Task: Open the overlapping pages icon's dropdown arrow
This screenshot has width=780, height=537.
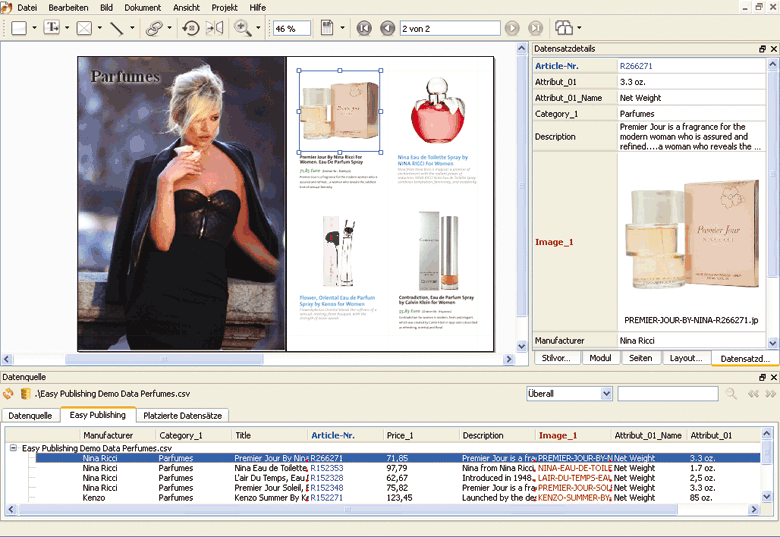Action: click(580, 28)
